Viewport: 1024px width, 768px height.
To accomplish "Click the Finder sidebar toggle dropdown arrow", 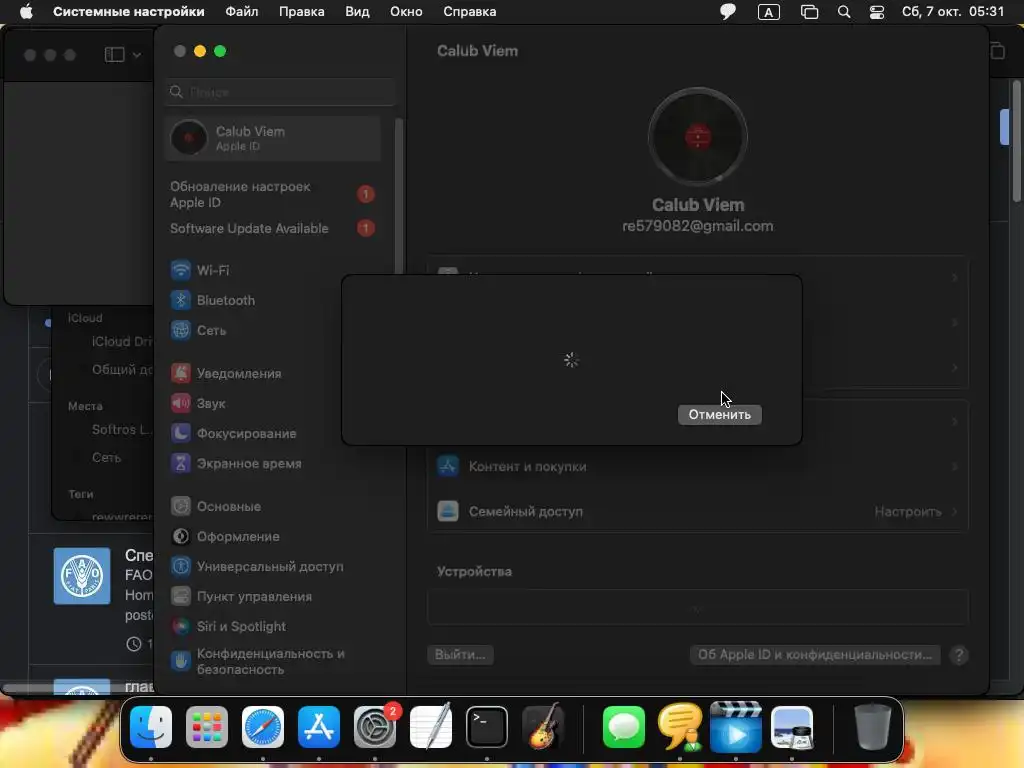I will click(x=136, y=55).
